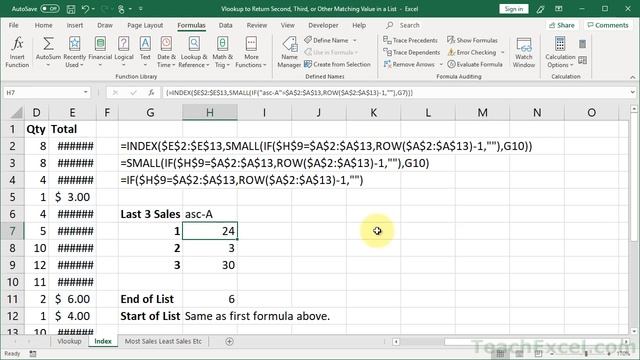This screenshot has height=360, width=640.
Task: Click Calculate Sheet icon
Action: click(x=582, y=60)
